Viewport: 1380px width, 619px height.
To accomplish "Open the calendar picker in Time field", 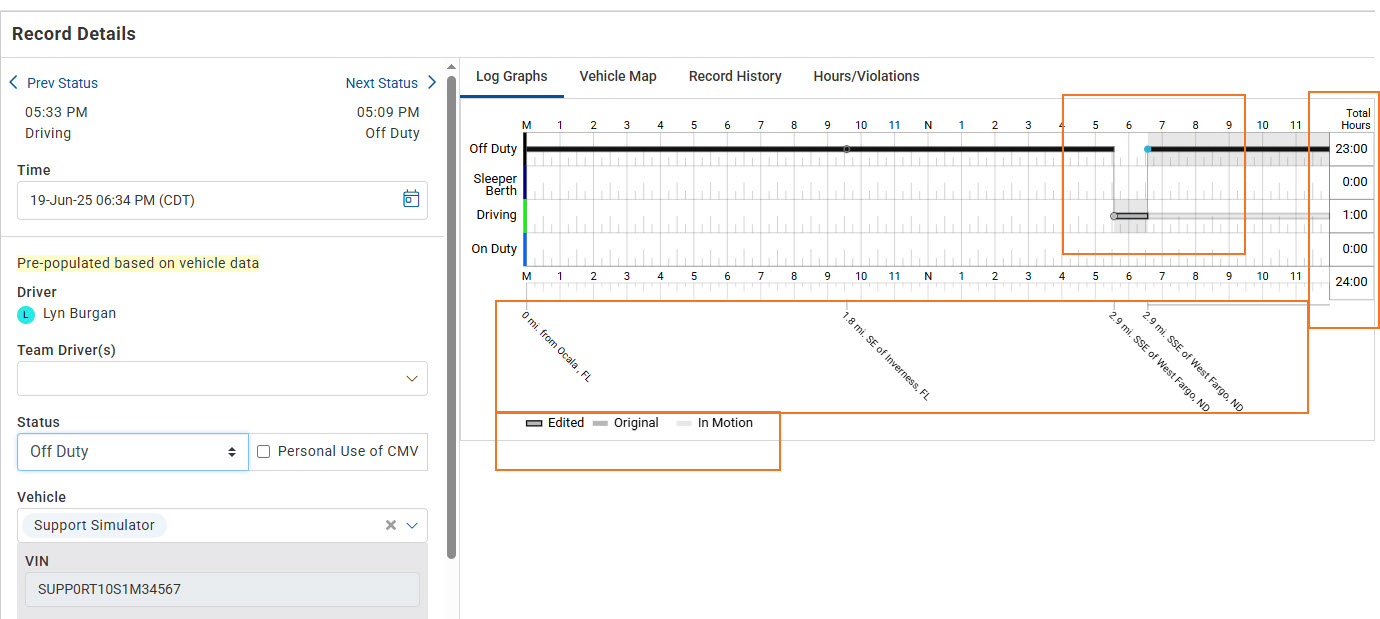I will tap(411, 199).
